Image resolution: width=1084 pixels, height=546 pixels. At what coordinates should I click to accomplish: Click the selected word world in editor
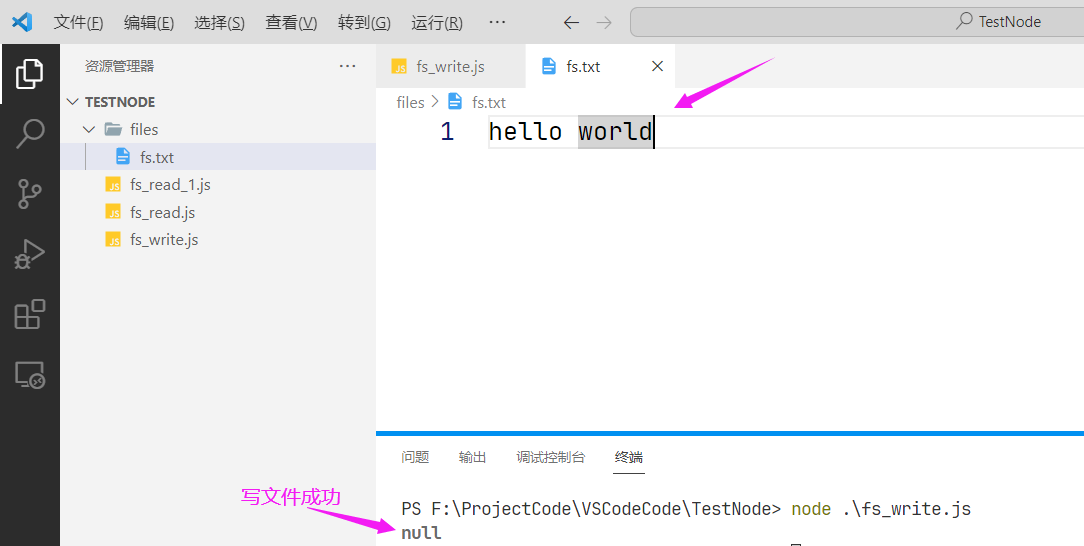tap(615, 131)
